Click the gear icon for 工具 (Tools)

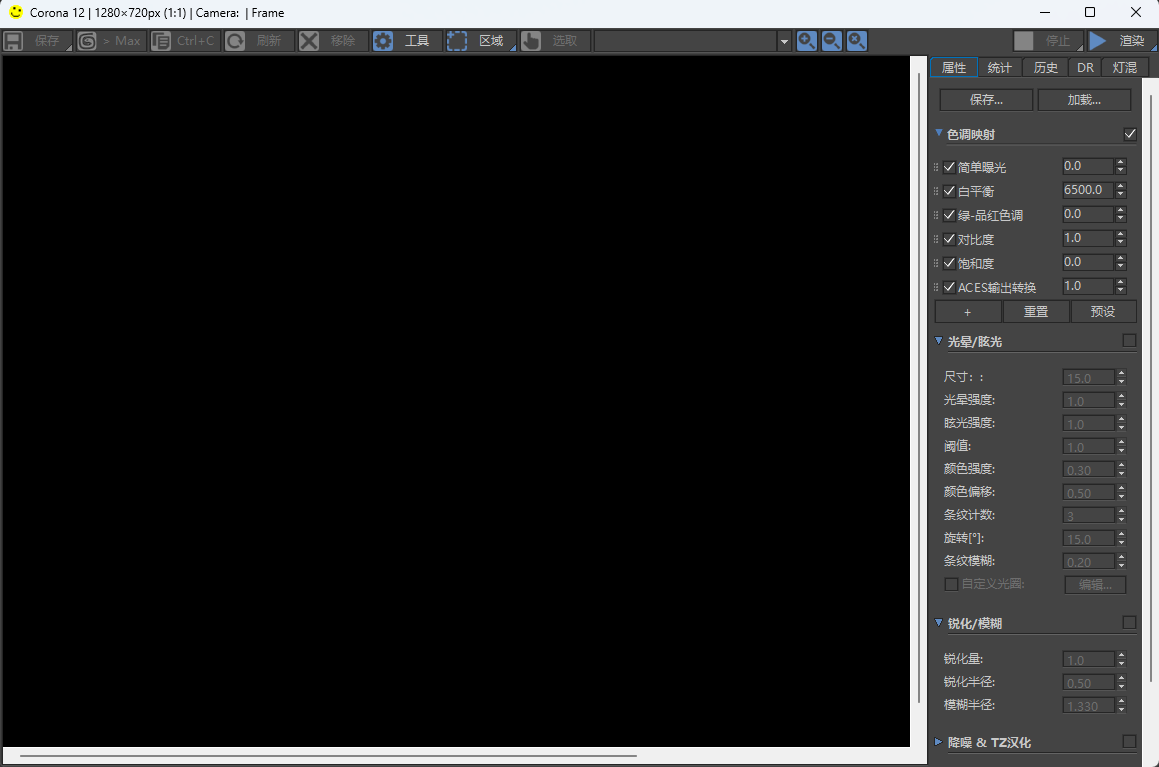click(x=383, y=41)
